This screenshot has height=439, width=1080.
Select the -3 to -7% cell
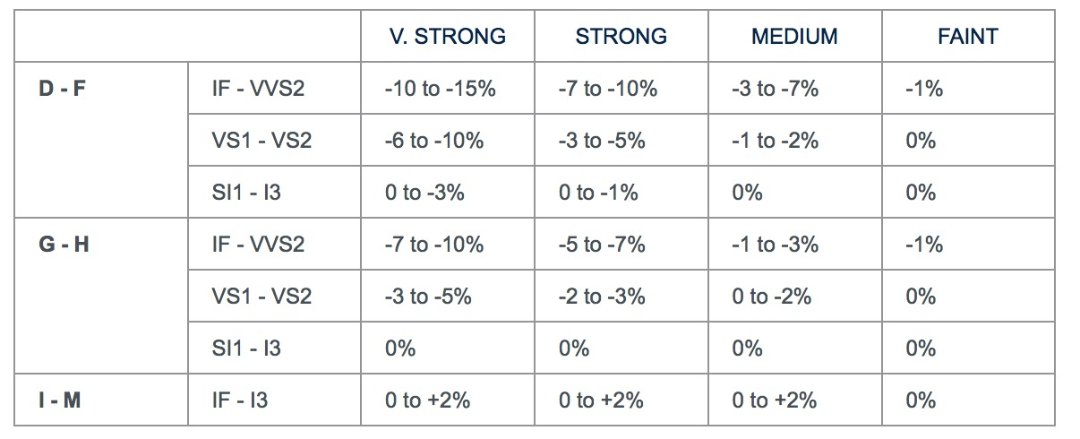[x=775, y=89]
